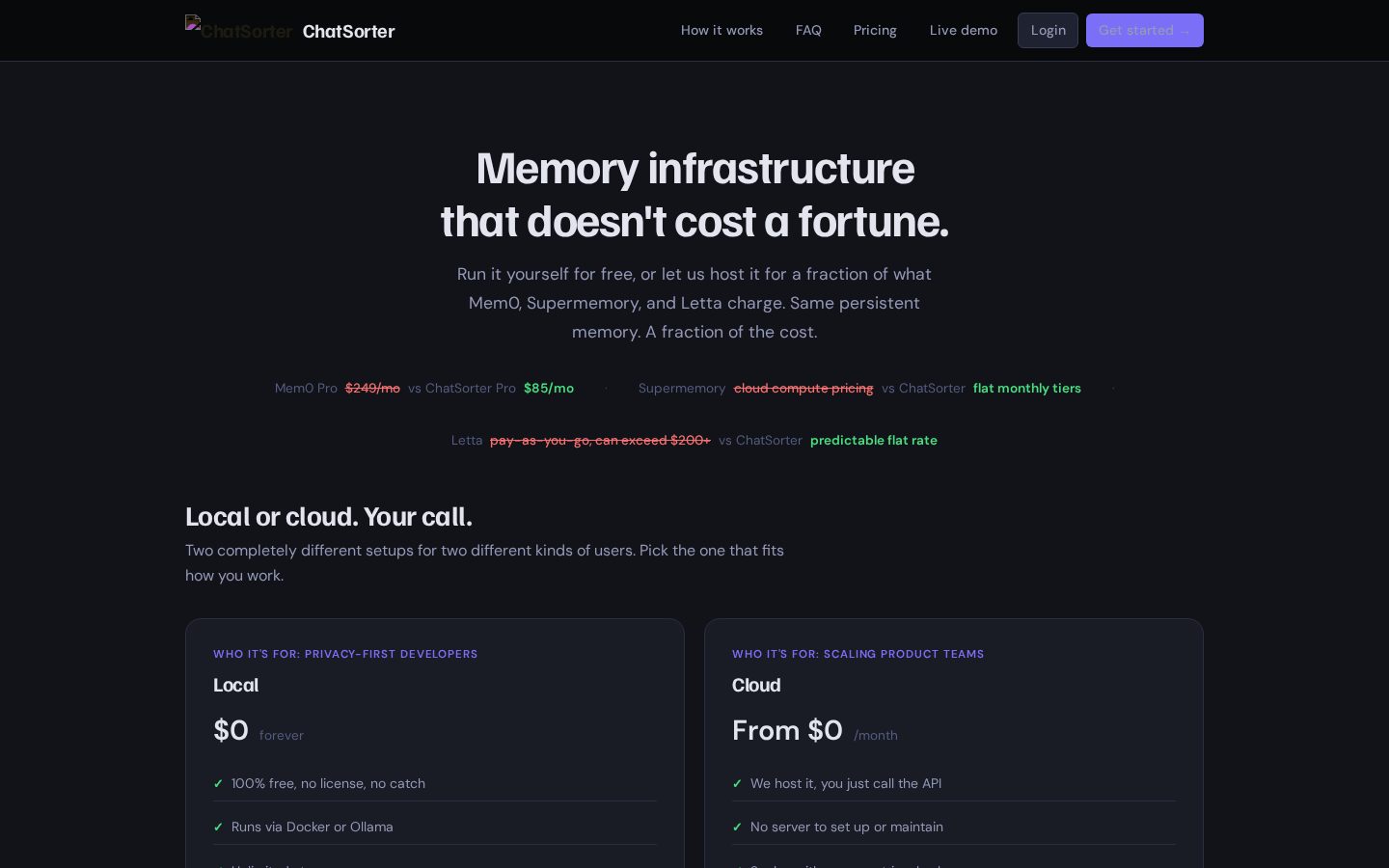The width and height of the screenshot is (1389, 868).
Task: Click the "Local or cloud. Your call." heading
Action: (x=329, y=516)
